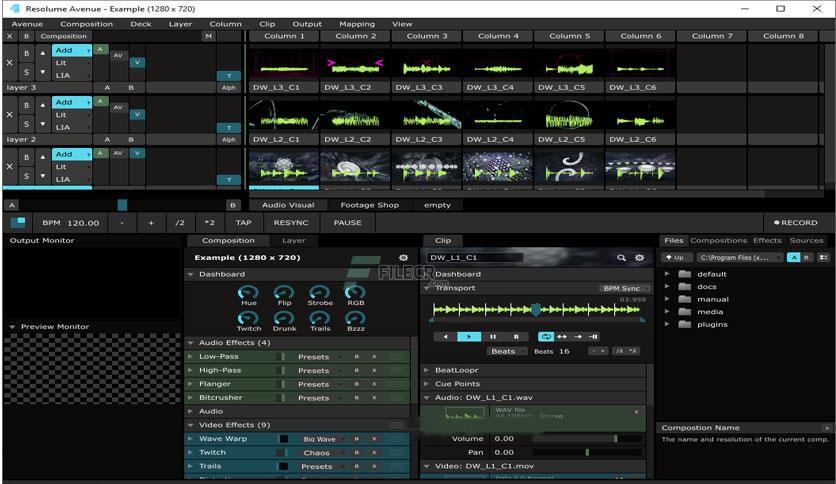Click the Bzzz dashboard knob
The height and width of the screenshot is (484, 836).
[x=356, y=318]
